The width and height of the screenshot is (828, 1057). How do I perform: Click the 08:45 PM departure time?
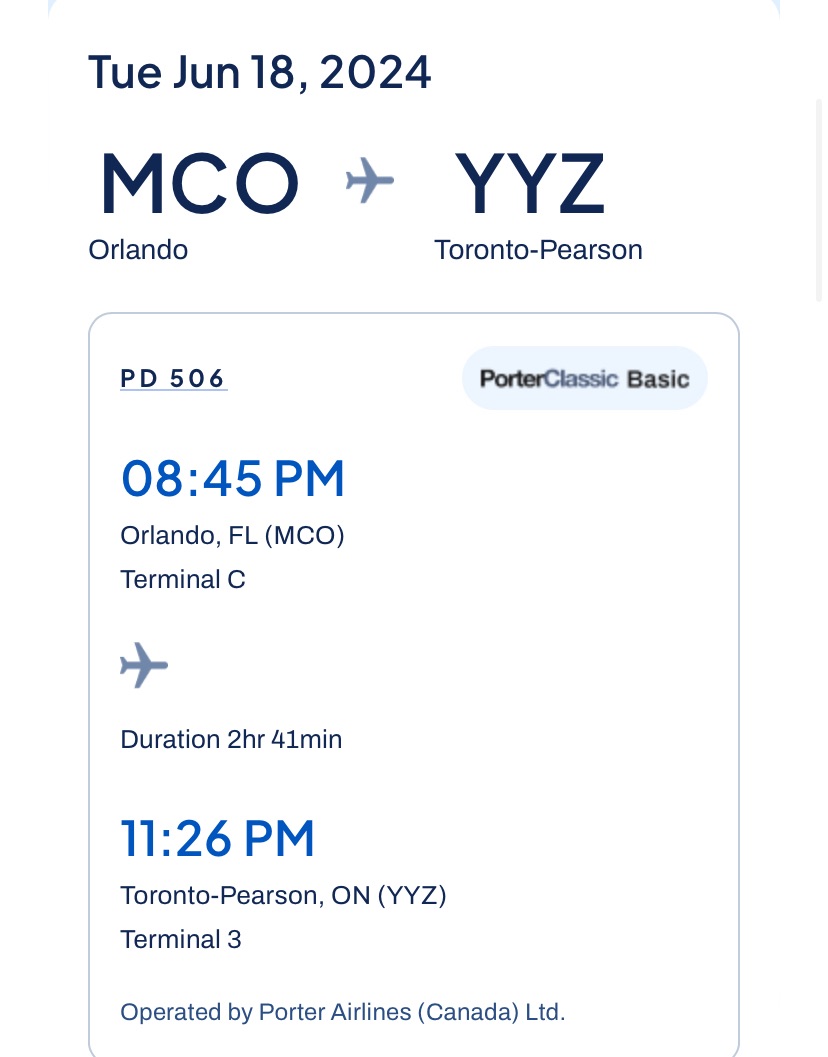click(x=233, y=479)
